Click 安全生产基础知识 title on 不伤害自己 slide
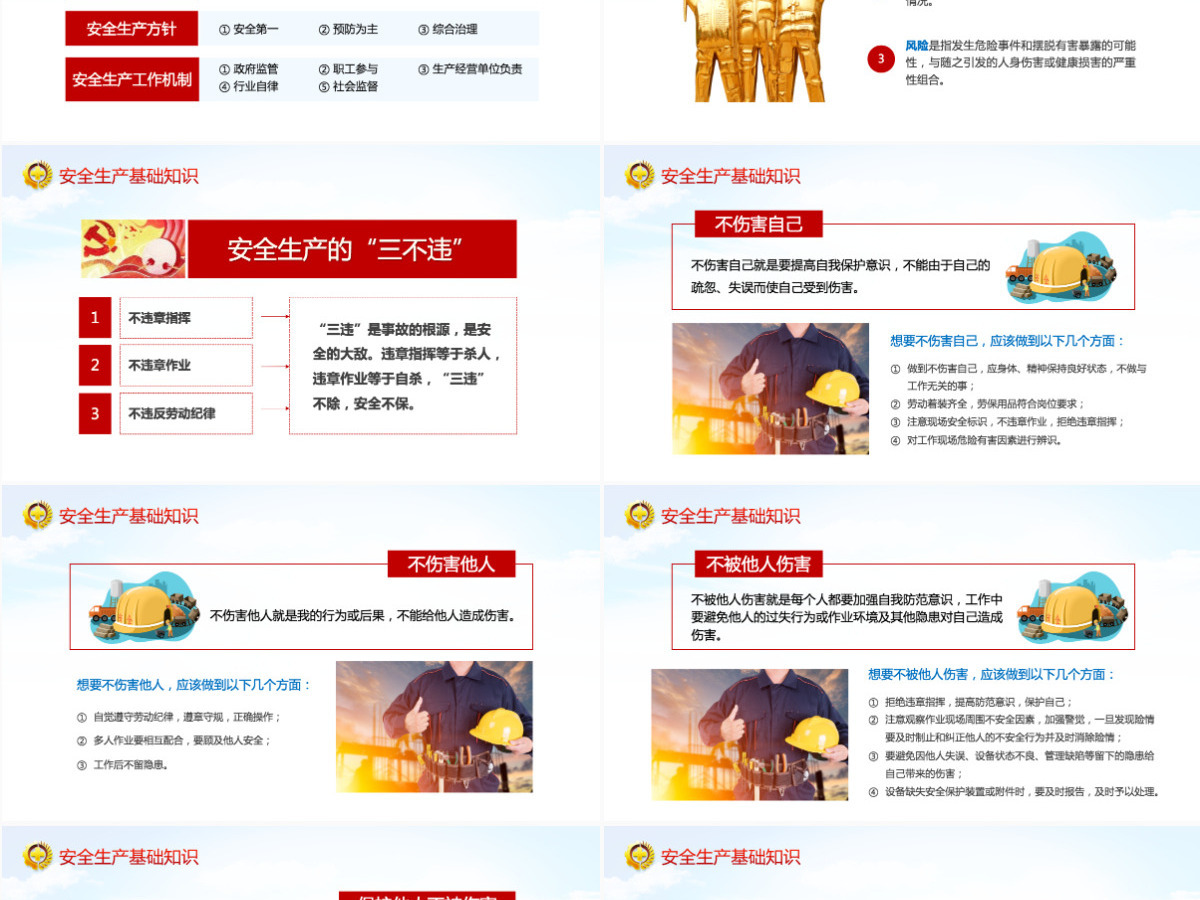 (730, 176)
